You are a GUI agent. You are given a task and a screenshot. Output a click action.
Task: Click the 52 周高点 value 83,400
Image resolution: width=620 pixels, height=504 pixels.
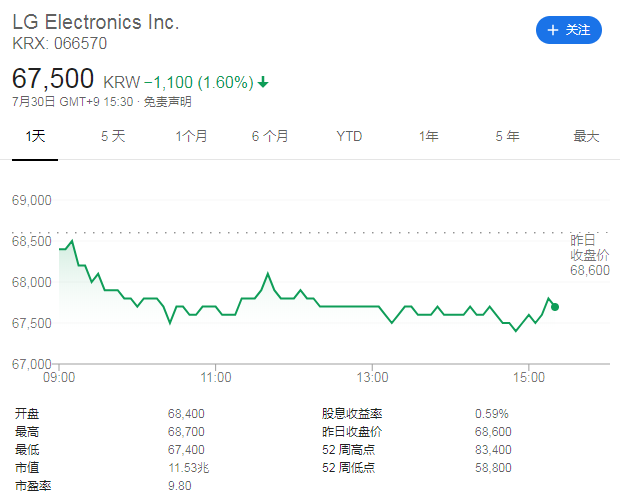click(492, 450)
